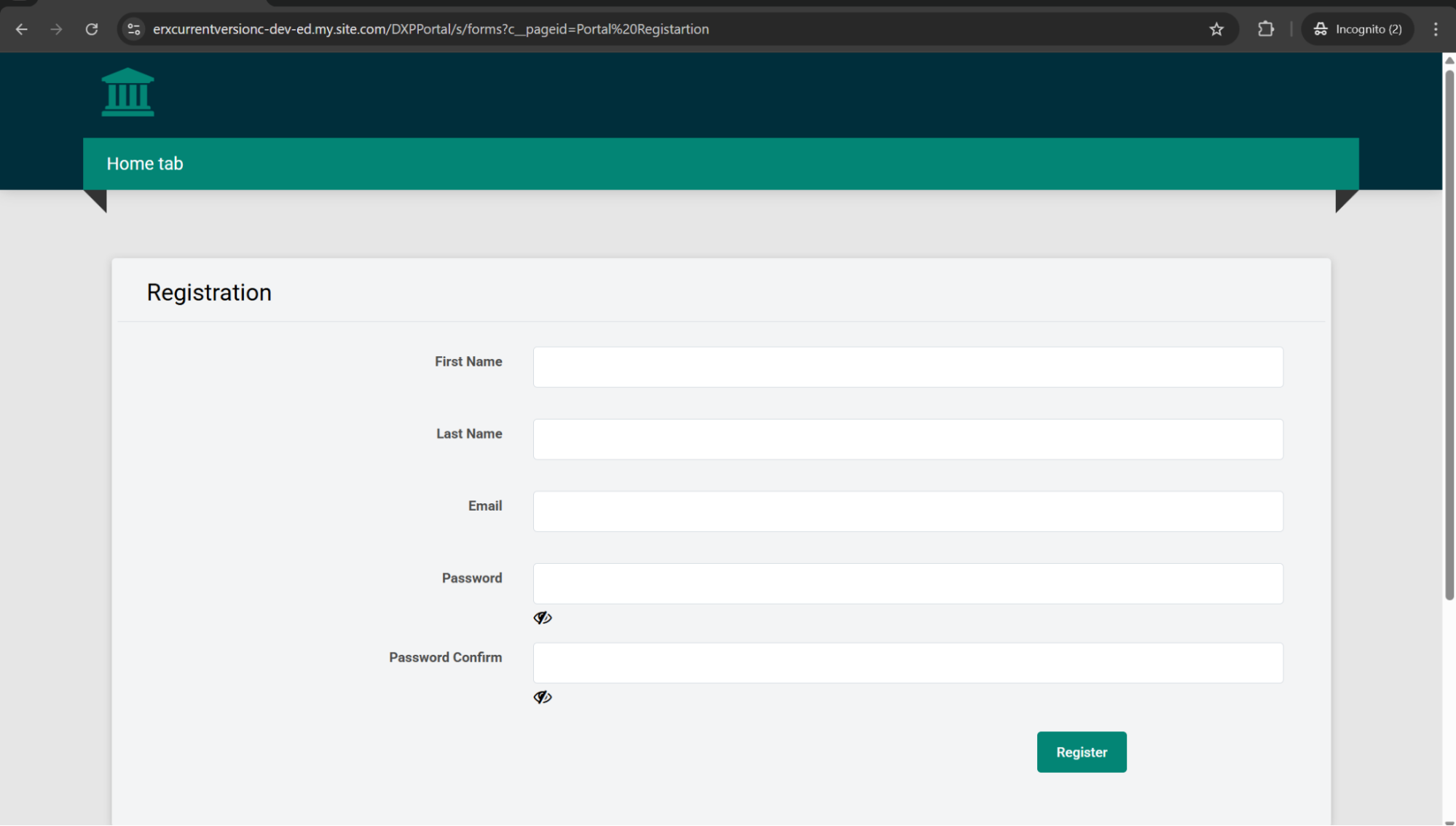
Task: Toggle Password Confirm visibility eye icon
Action: click(543, 697)
